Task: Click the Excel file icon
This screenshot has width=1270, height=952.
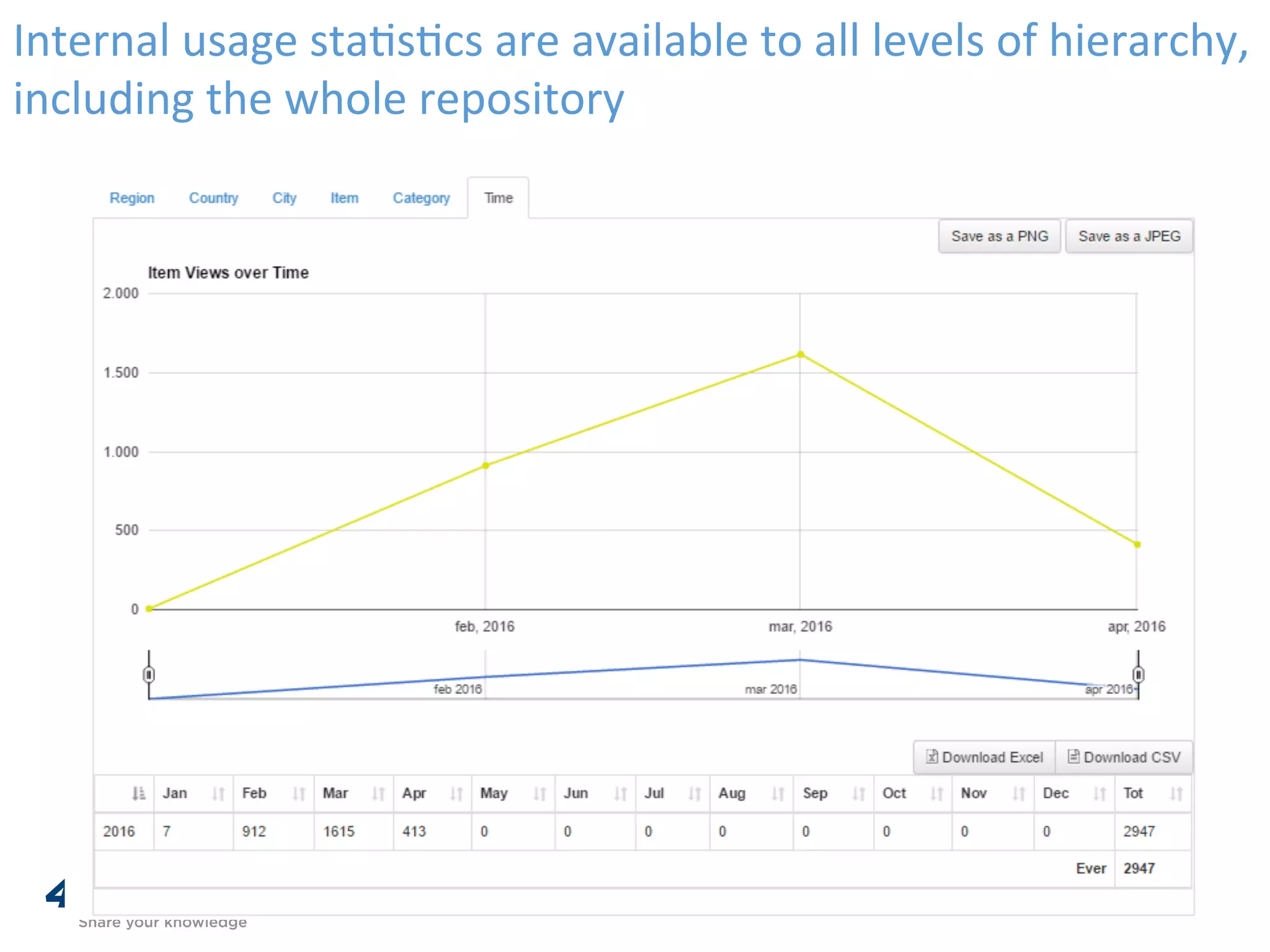Action: tap(931, 757)
